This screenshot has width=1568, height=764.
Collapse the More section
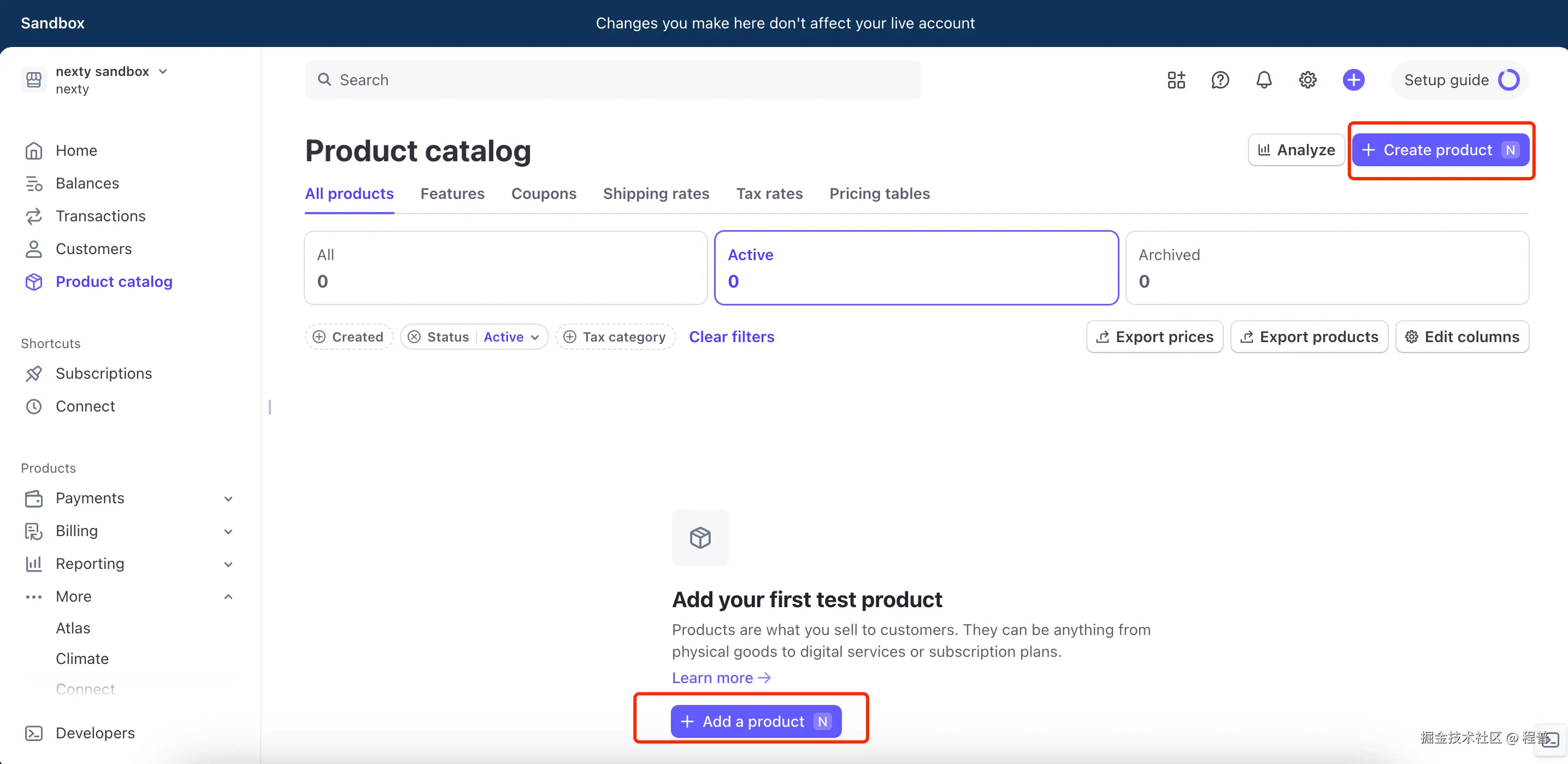click(228, 597)
